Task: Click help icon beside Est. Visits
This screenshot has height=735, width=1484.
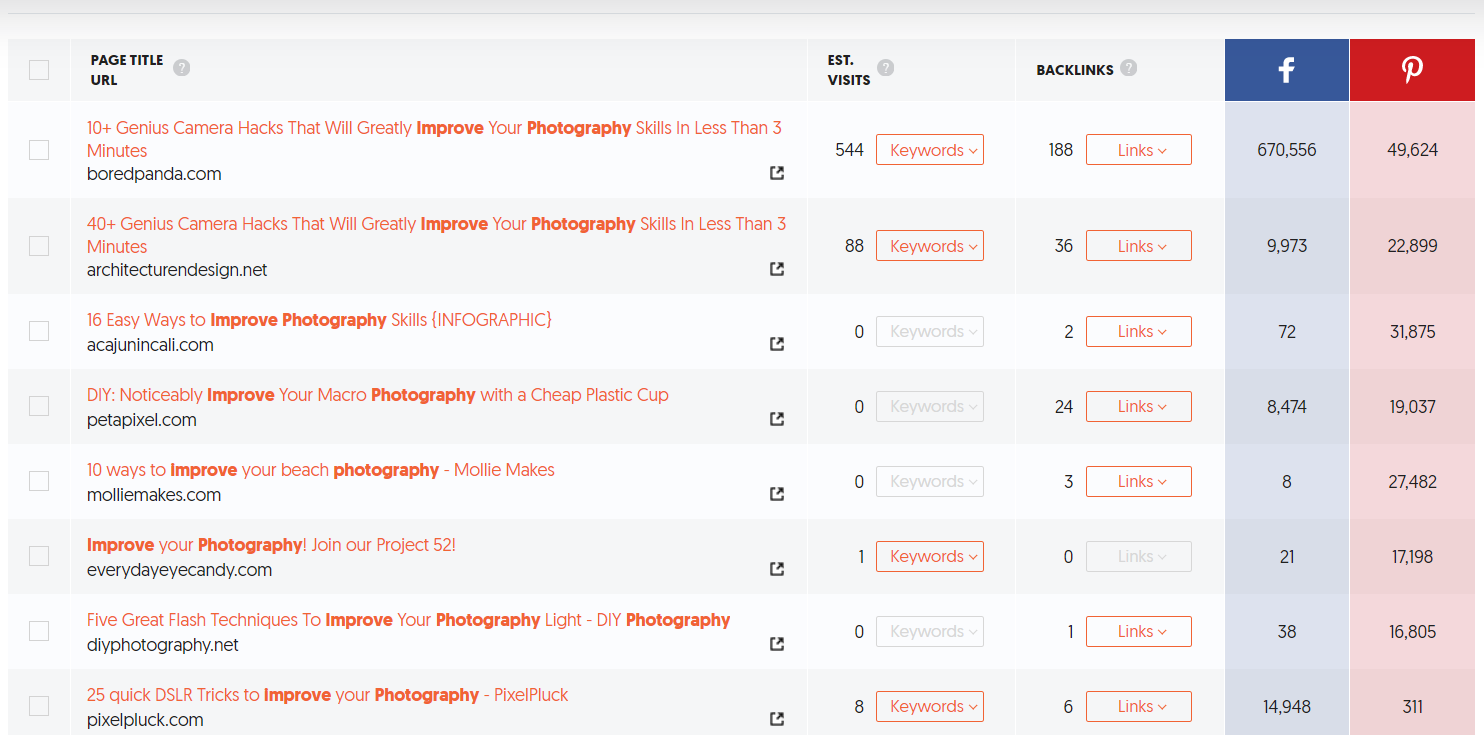Action: 885,68
